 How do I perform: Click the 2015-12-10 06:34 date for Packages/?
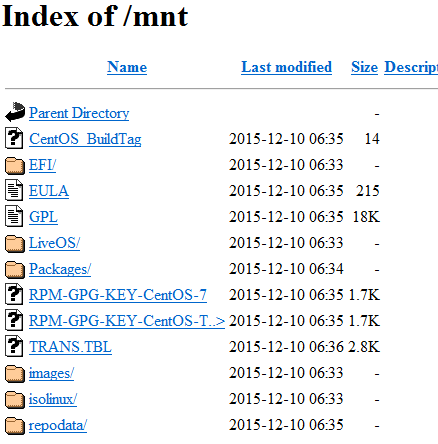(286, 269)
